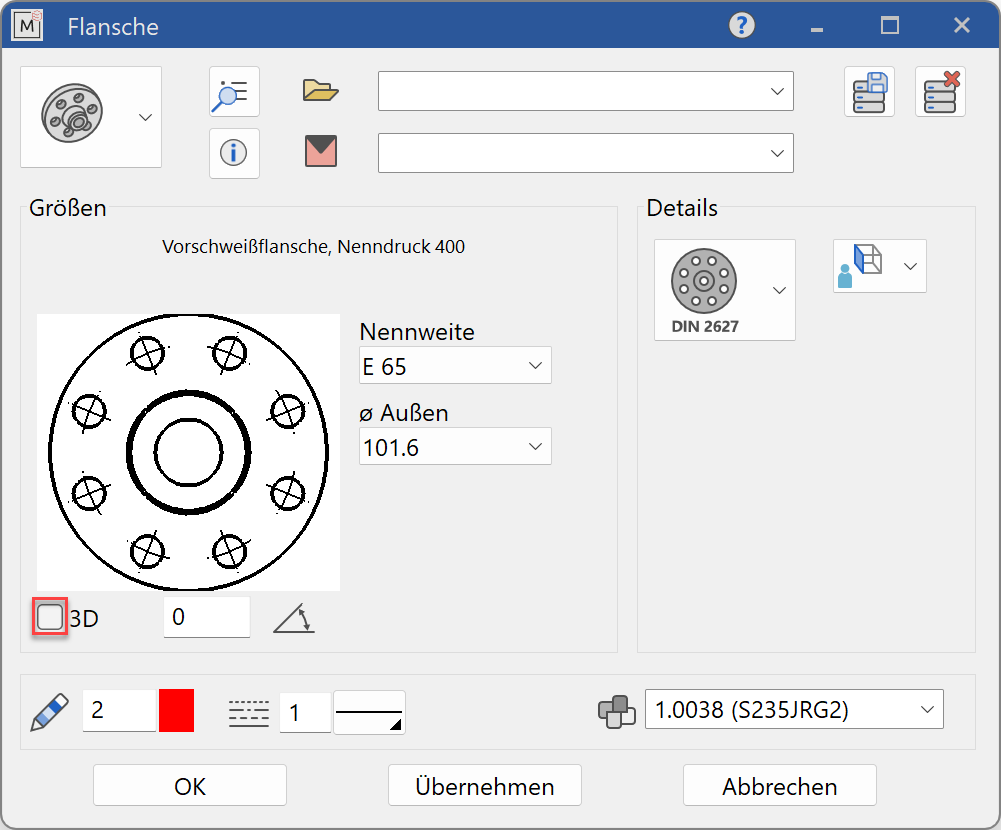Image resolution: width=1001 pixels, height=830 pixels.
Task: Click the pen number field showing 2
Action: (x=119, y=710)
